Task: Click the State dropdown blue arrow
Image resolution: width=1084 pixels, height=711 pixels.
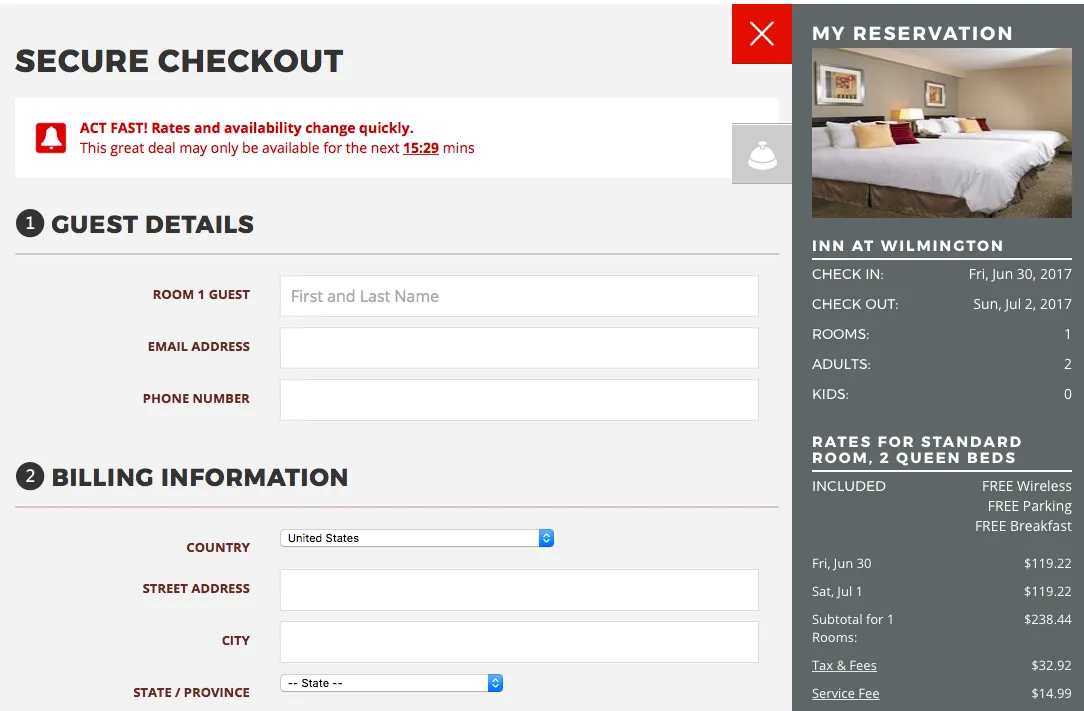Action: point(495,683)
